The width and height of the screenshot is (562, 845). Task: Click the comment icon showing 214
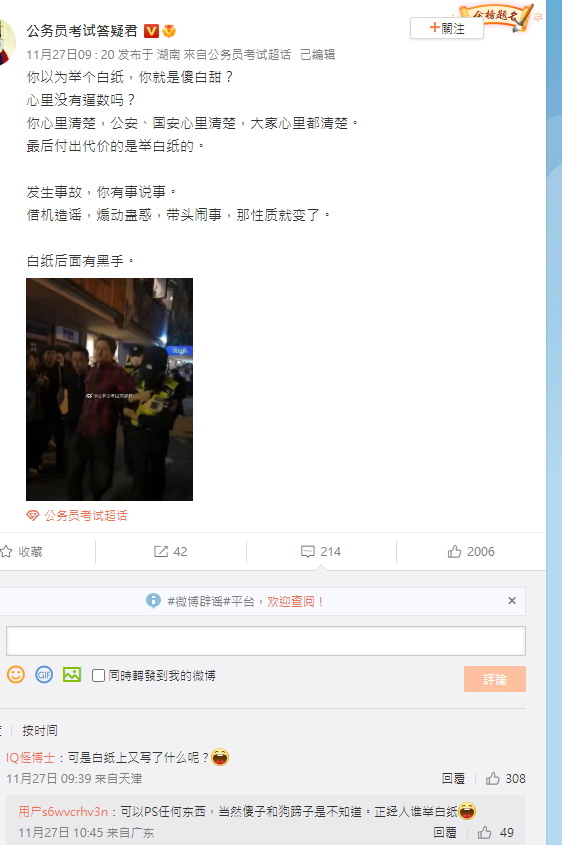[308, 551]
